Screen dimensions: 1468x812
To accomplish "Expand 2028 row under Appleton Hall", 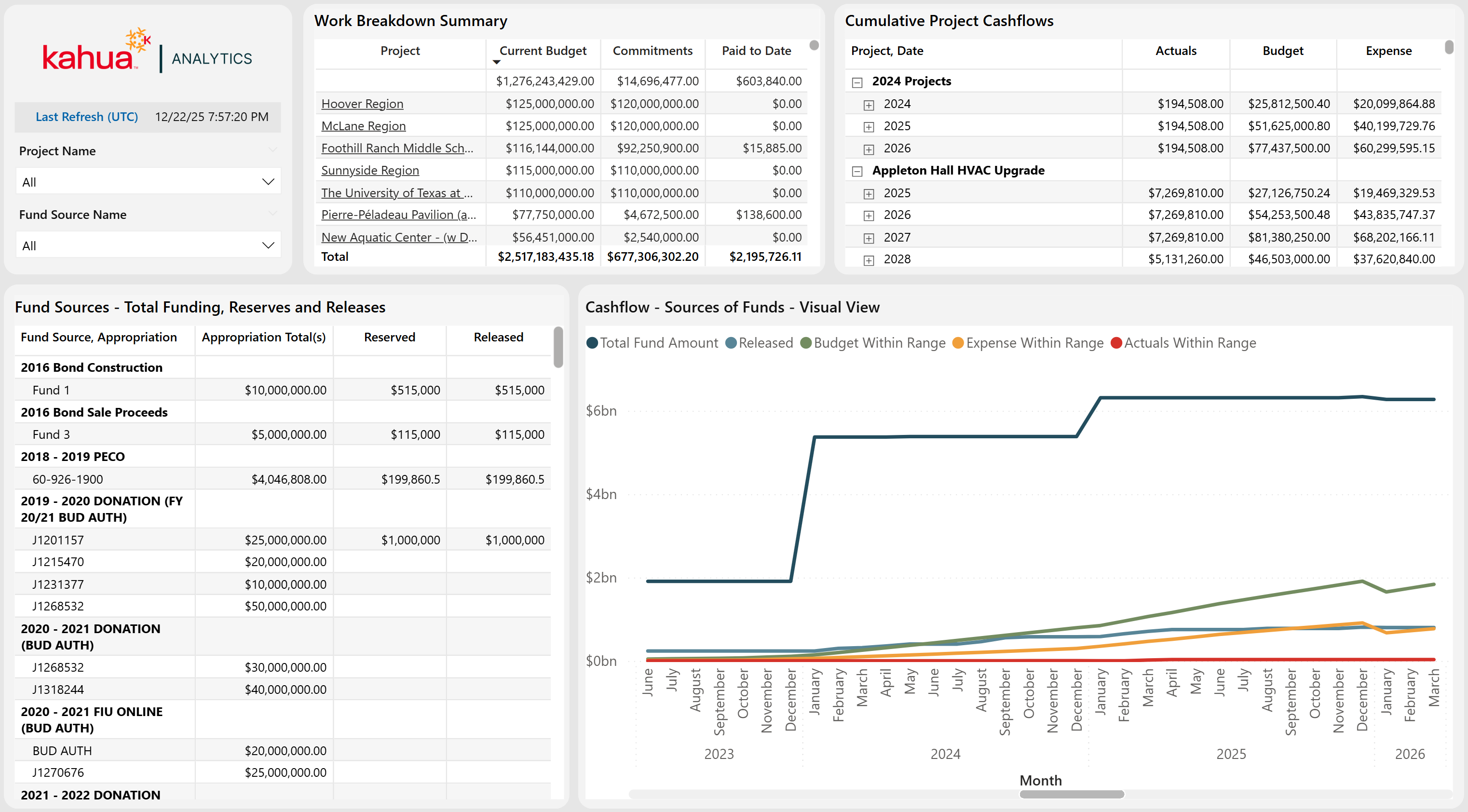I will coord(869,260).
